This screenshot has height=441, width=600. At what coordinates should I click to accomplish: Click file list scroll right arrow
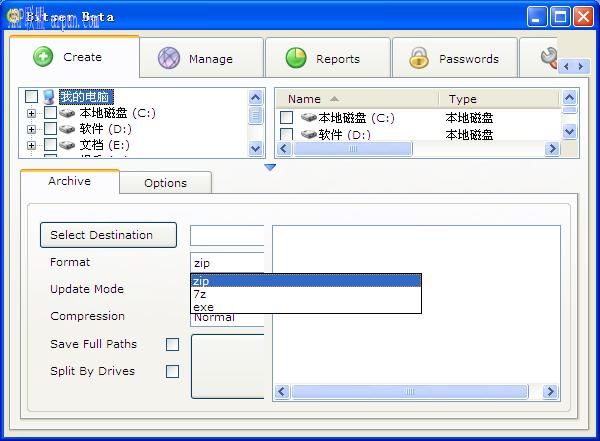coord(552,149)
